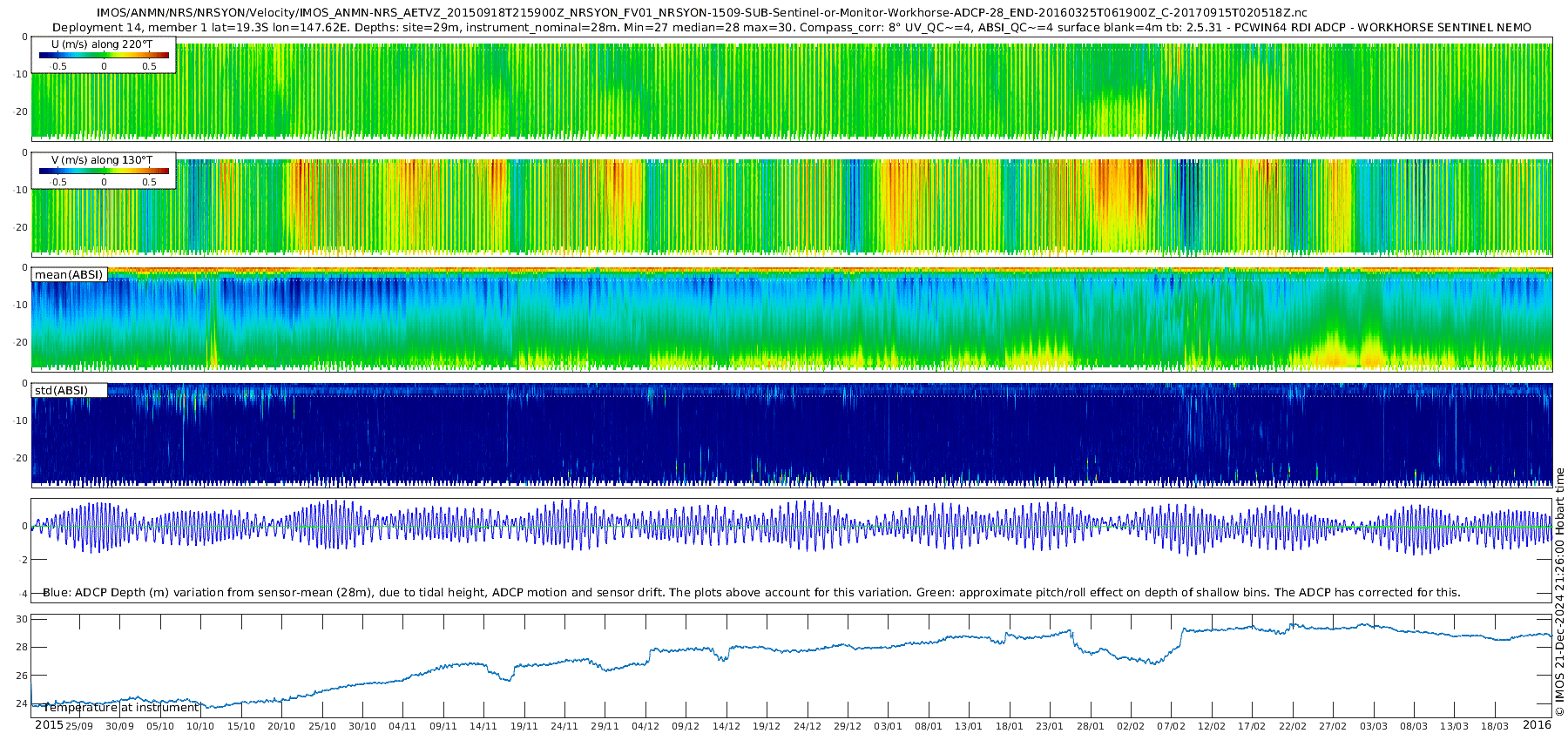Click the '29/11' date tick label
Image resolution: width=1568 pixels, height=740 pixels.
[x=605, y=726]
